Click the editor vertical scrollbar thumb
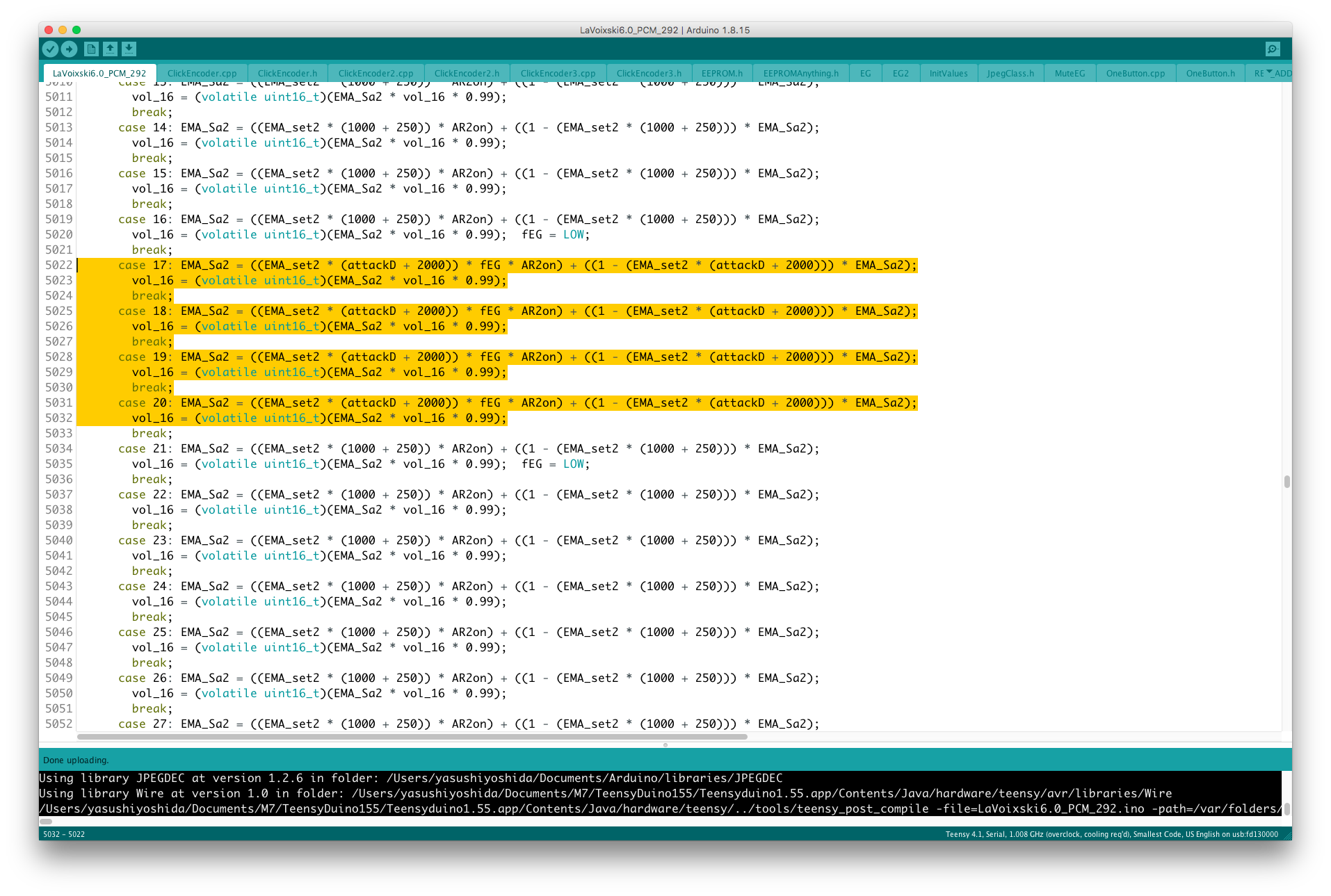1331x896 pixels. click(1286, 481)
